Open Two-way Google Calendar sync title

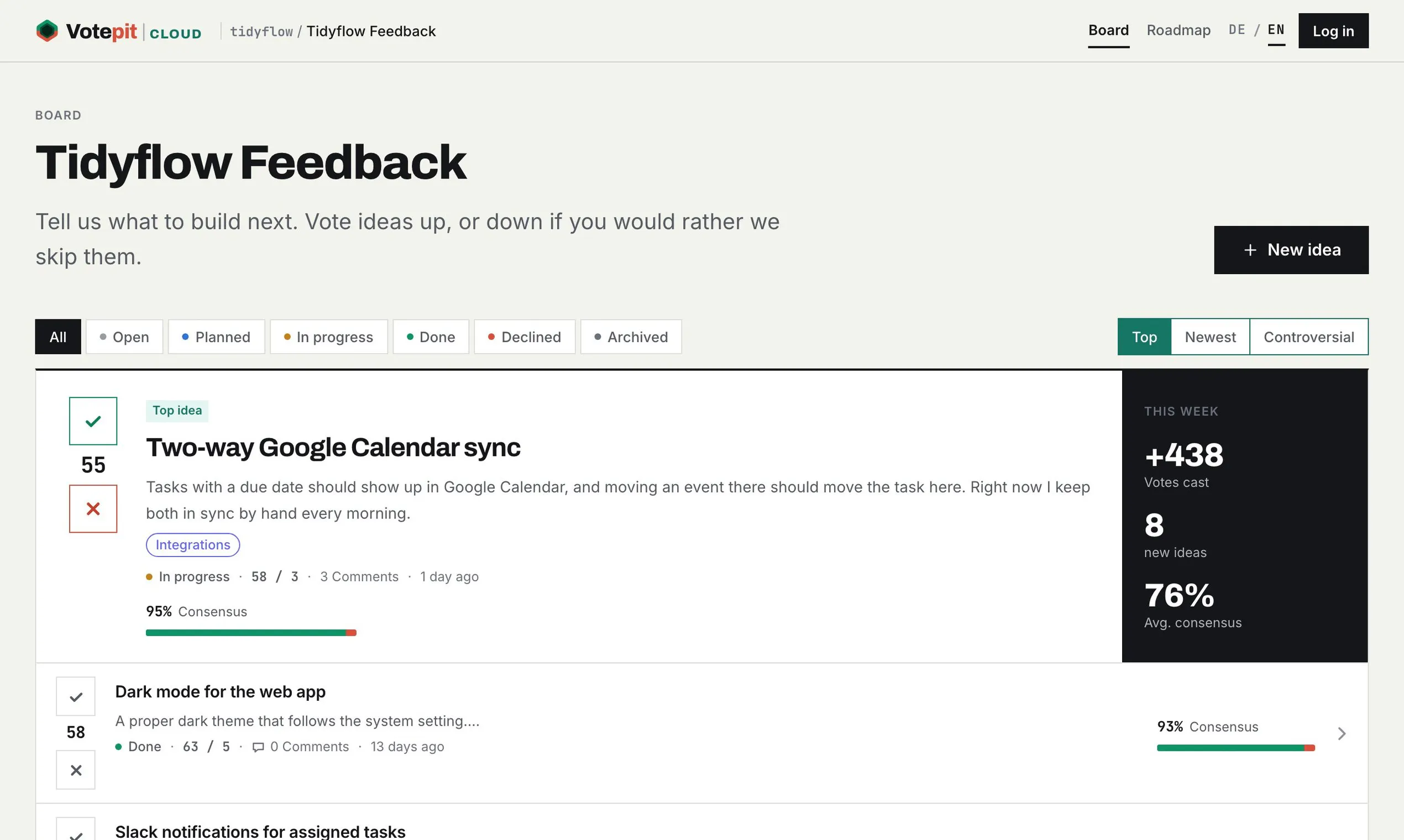[x=333, y=447]
